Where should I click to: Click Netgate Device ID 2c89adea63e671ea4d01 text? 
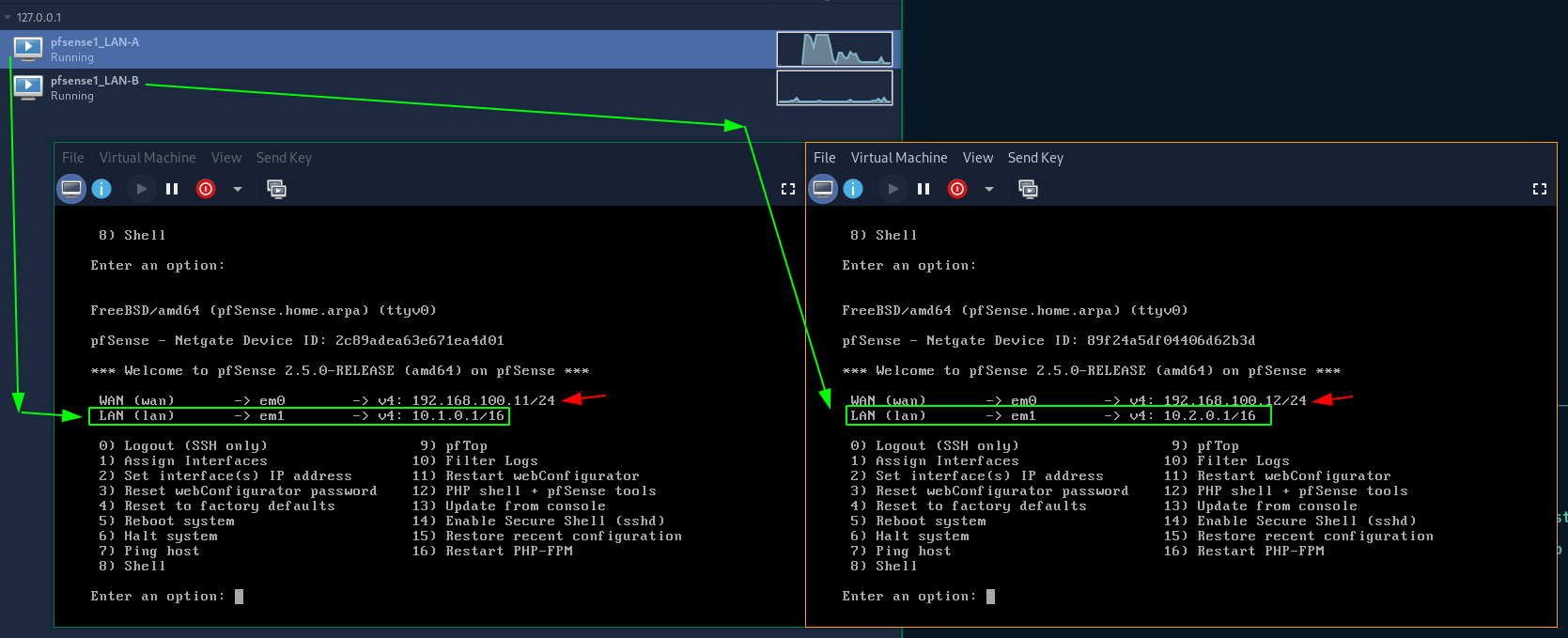coord(420,340)
